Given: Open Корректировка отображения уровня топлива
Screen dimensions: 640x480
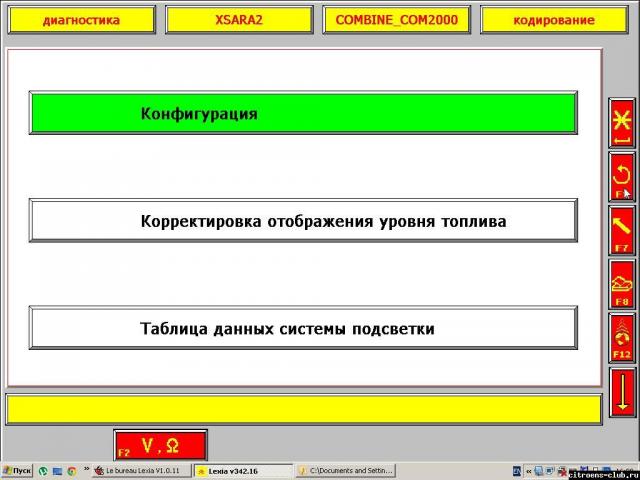Looking at the screenshot, I should [303, 220].
